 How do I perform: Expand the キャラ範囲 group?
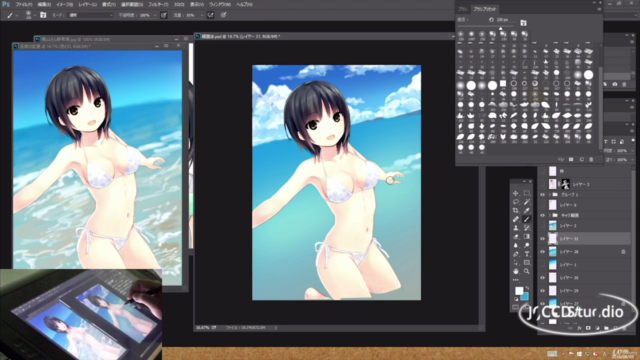click(x=549, y=215)
